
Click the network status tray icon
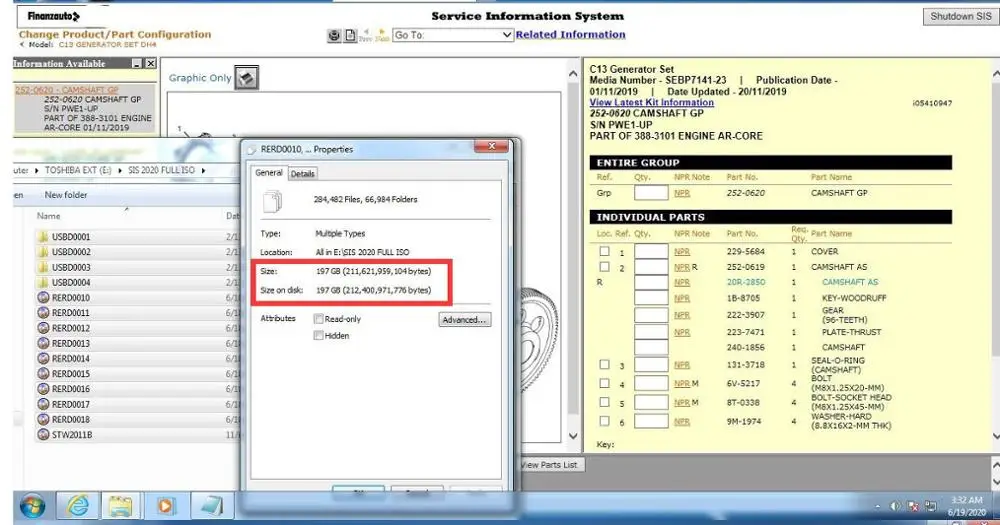coord(930,507)
